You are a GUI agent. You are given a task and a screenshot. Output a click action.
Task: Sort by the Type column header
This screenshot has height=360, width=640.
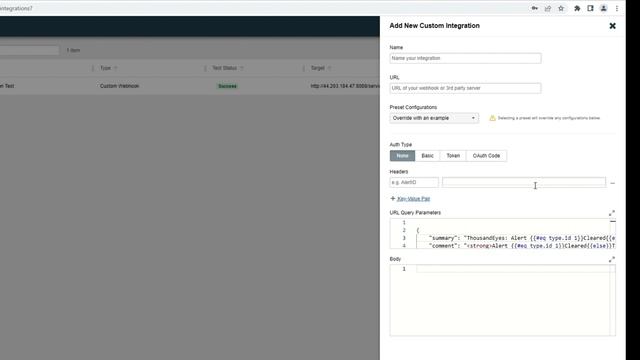[108, 68]
